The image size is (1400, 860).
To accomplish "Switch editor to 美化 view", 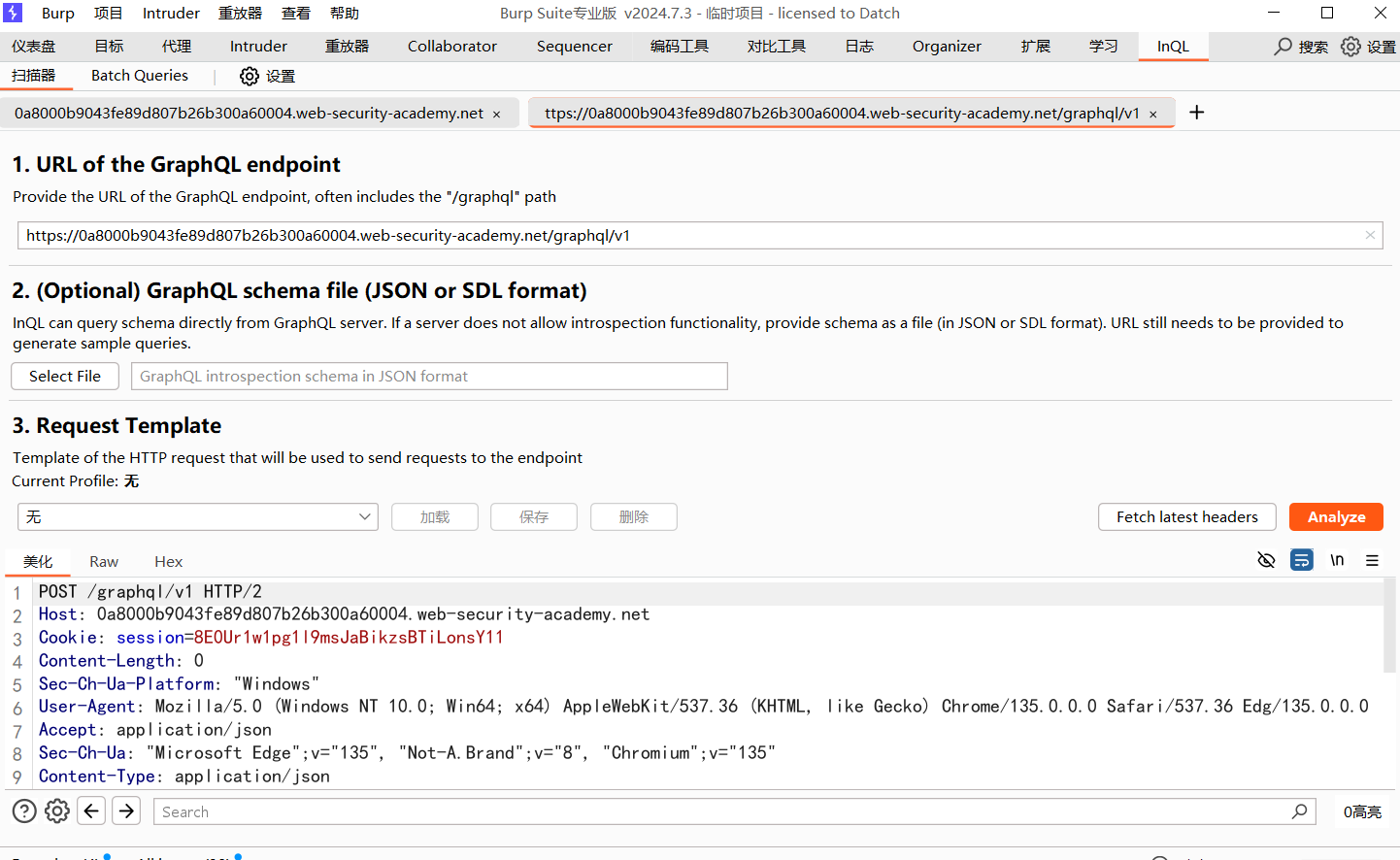I will click(x=38, y=562).
